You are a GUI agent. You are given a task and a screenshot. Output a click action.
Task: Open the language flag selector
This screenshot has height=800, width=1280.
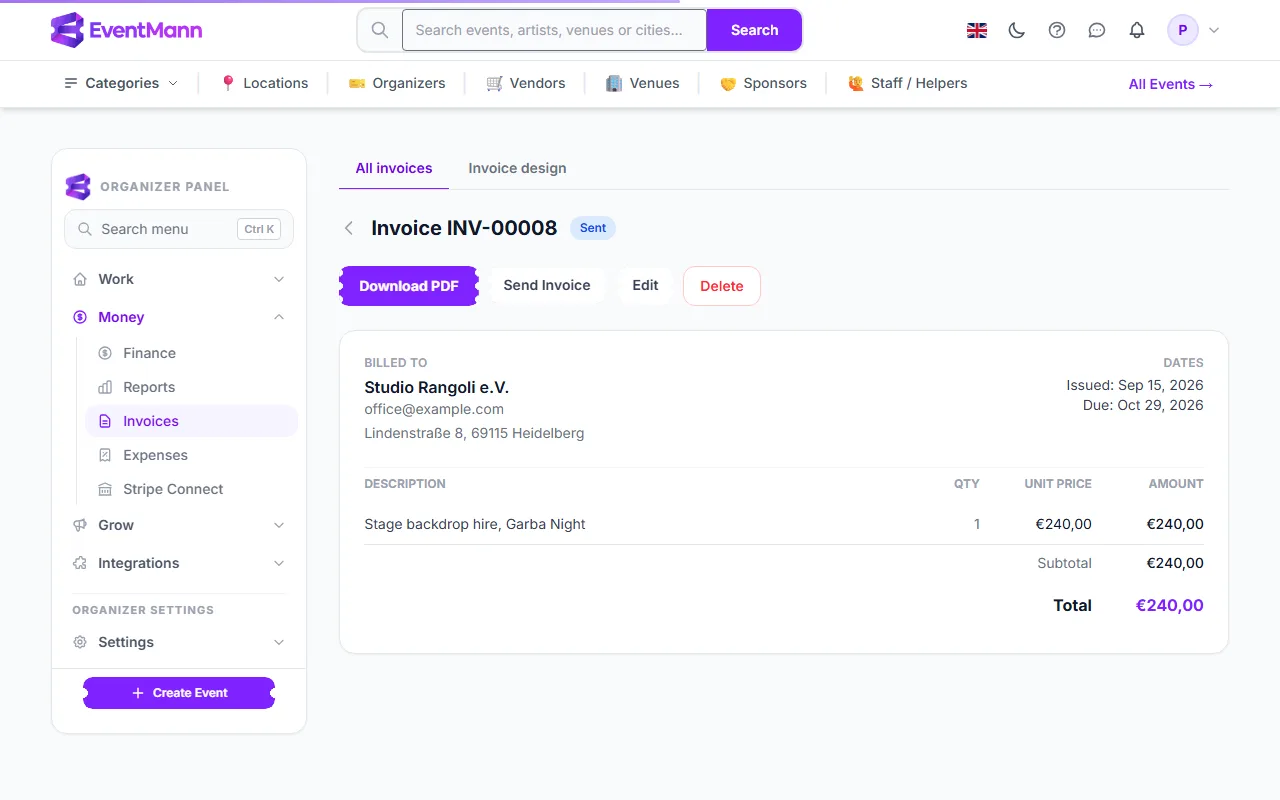coord(977,30)
